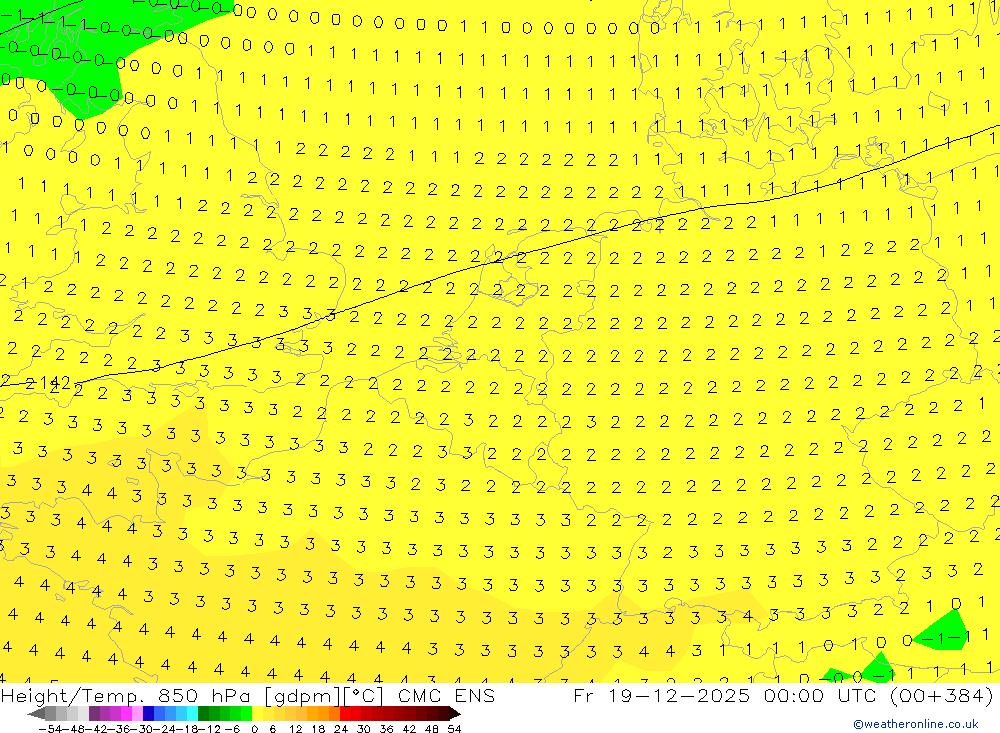Click legend value 36
Image resolution: width=1000 pixels, height=733 pixels.
click(386, 729)
